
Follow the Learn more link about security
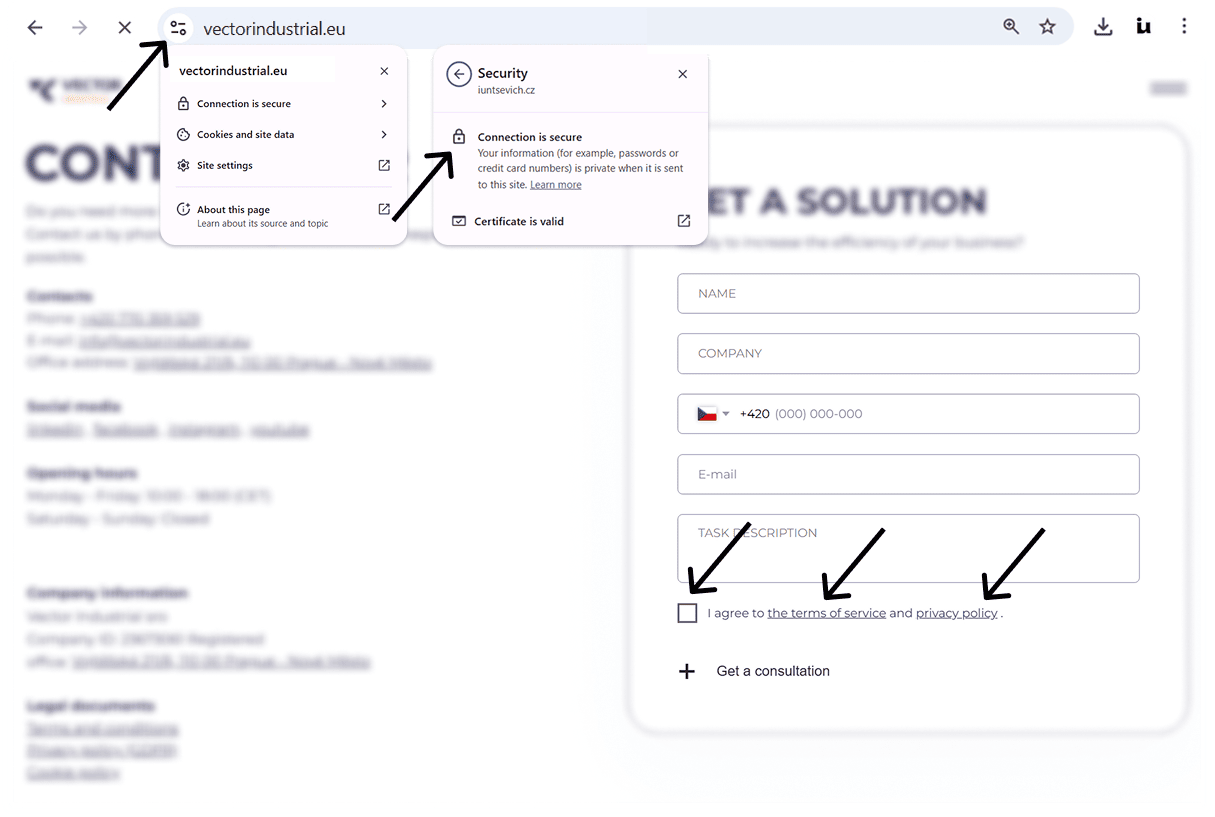pyautogui.click(x=555, y=184)
